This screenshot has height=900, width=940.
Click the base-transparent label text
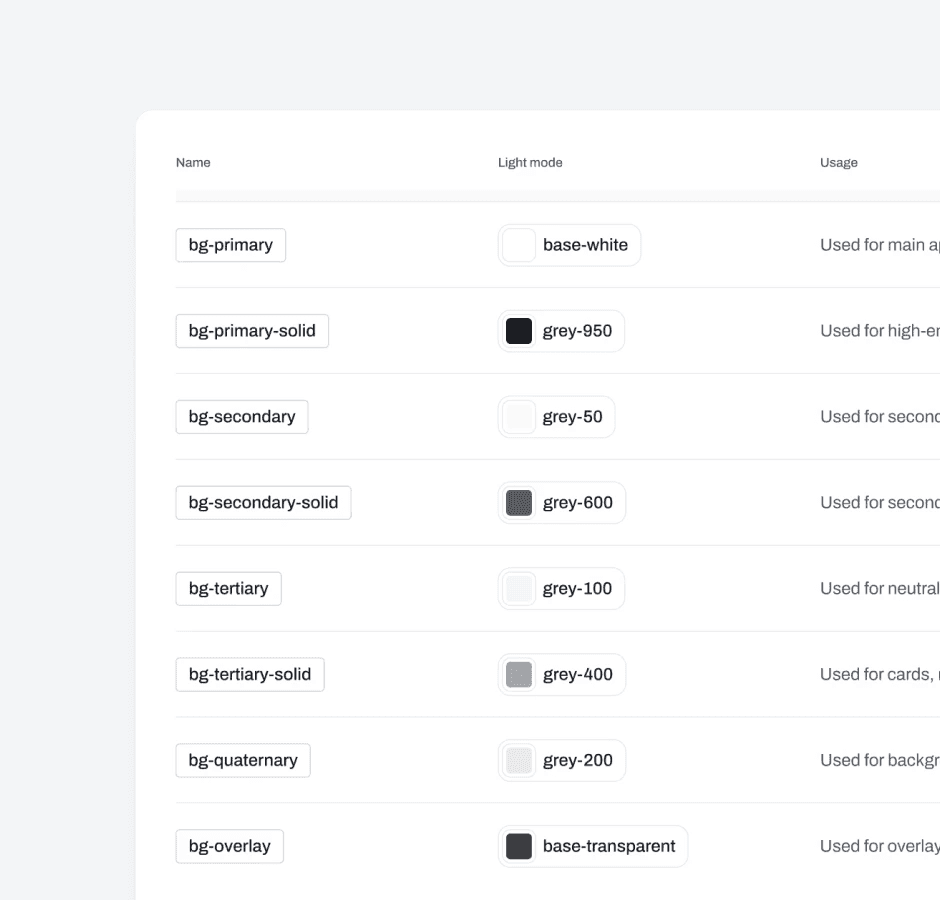[609, 846]
